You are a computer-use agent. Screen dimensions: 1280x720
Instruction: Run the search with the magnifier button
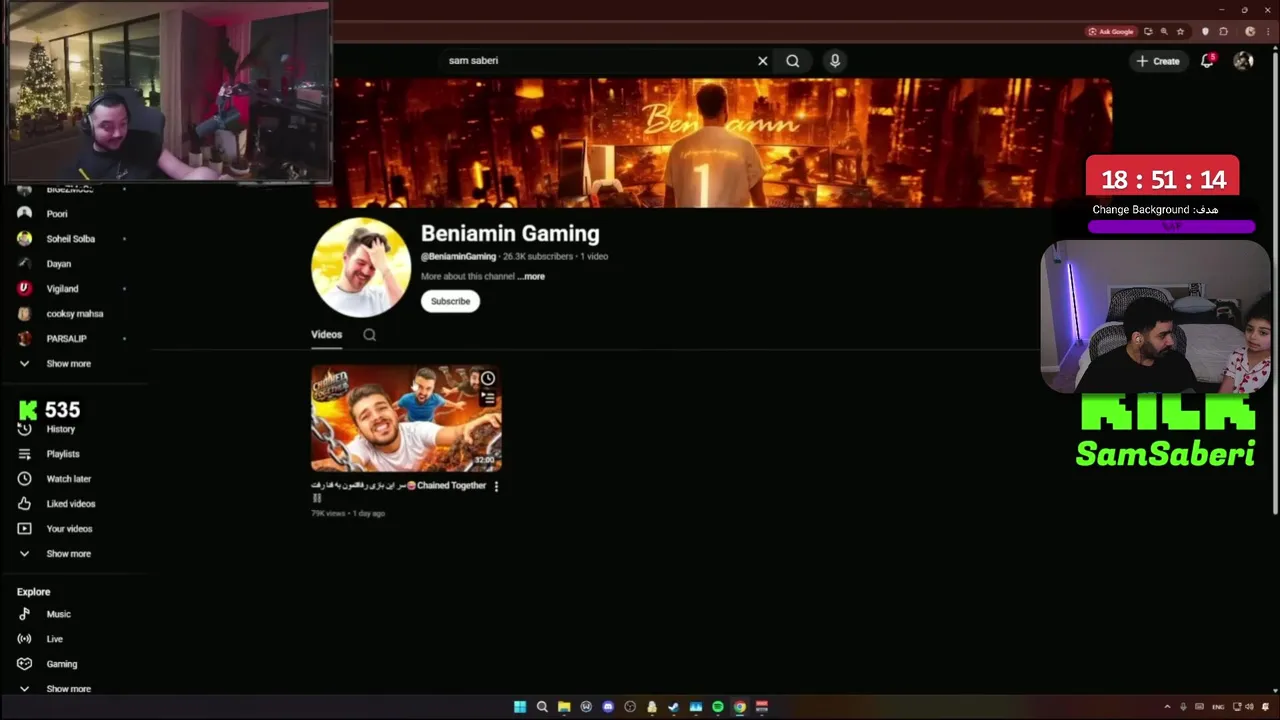tap(793, 61)
